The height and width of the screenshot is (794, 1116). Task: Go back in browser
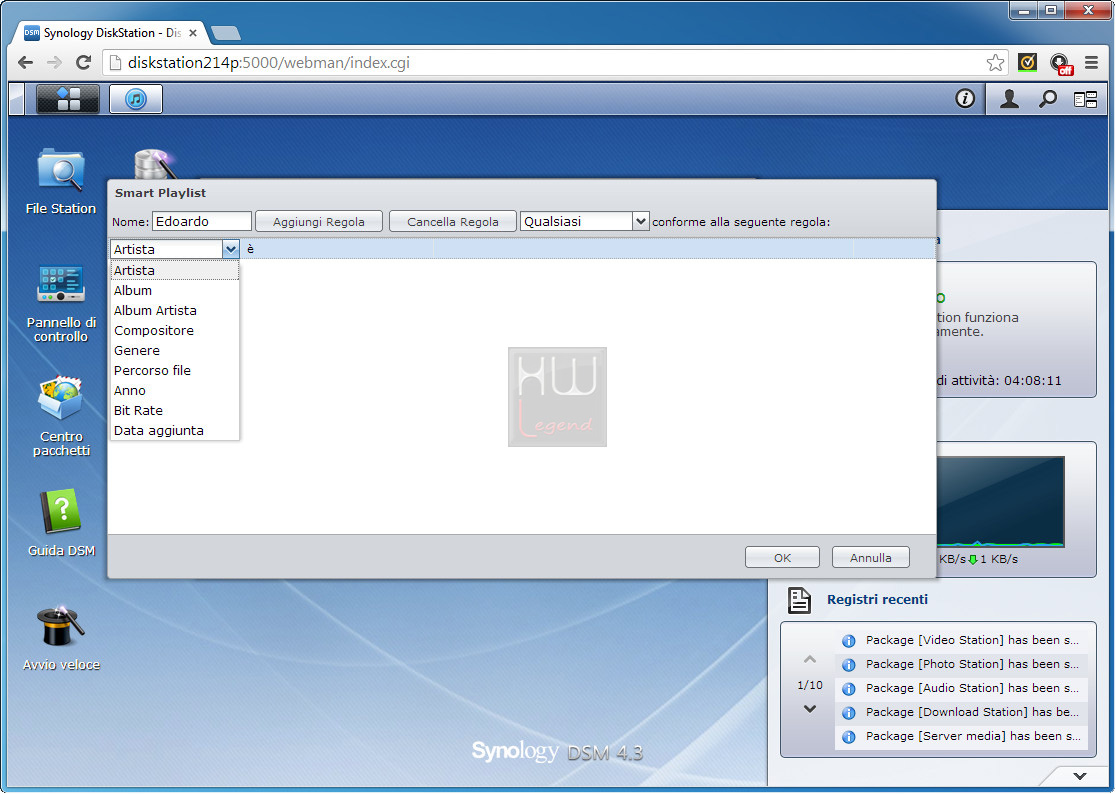click(x=25, y=63)
